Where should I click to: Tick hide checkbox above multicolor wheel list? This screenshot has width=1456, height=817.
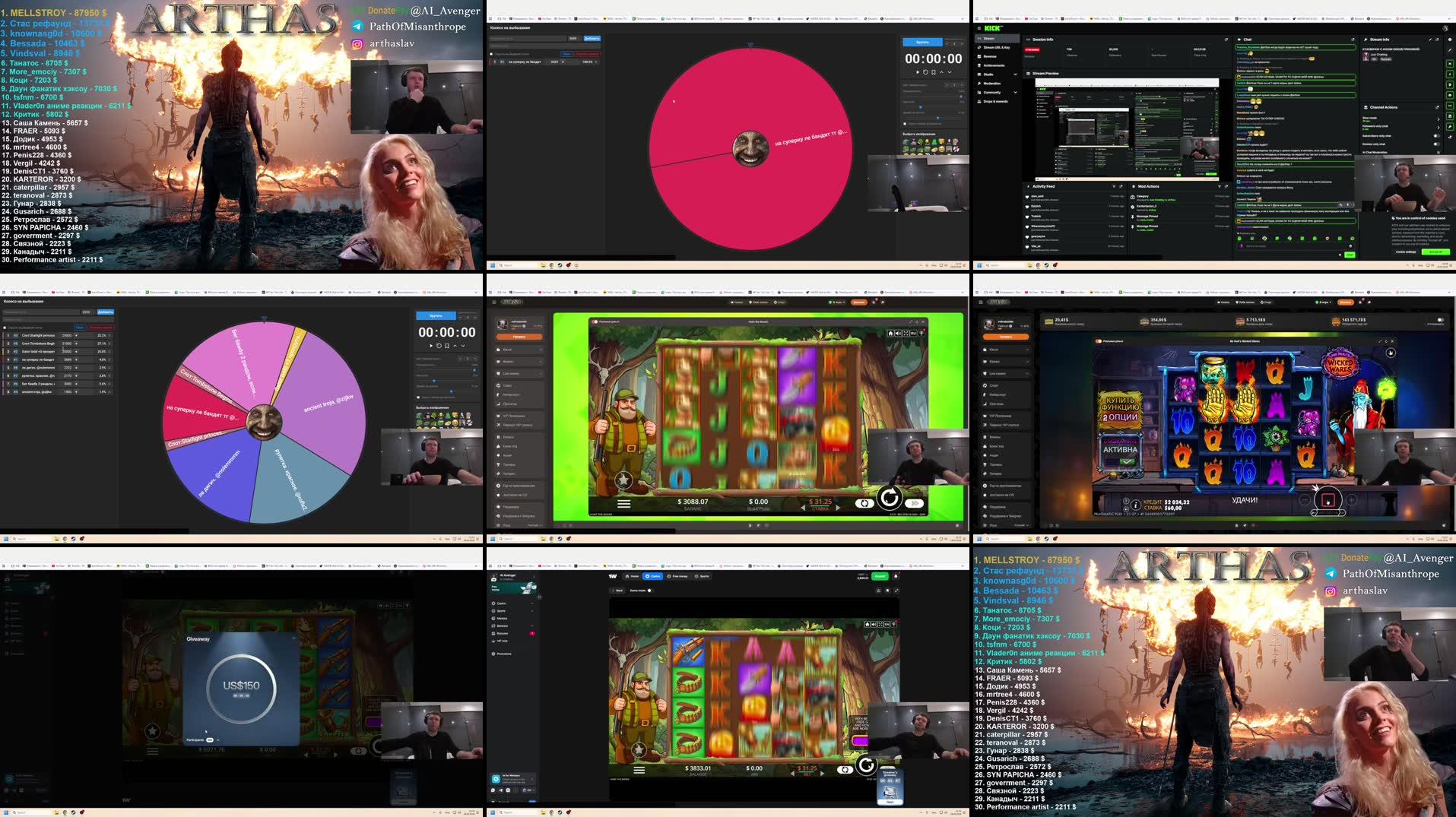[x=5, y=328]
